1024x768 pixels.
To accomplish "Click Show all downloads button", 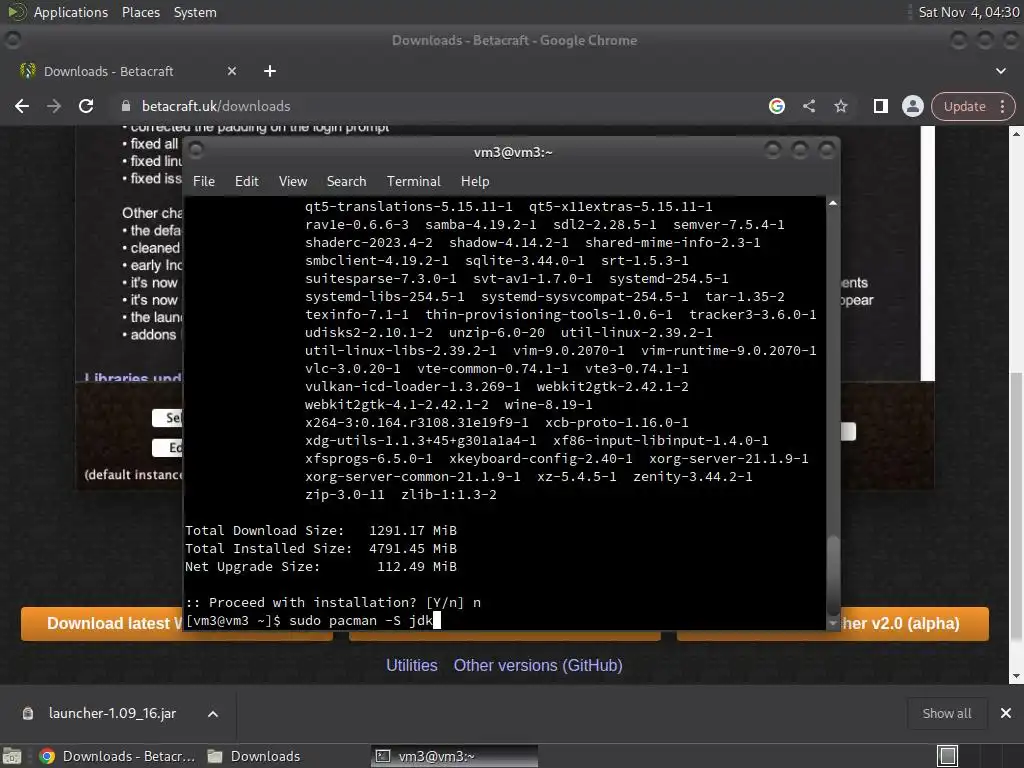I will tap(946, 713).
